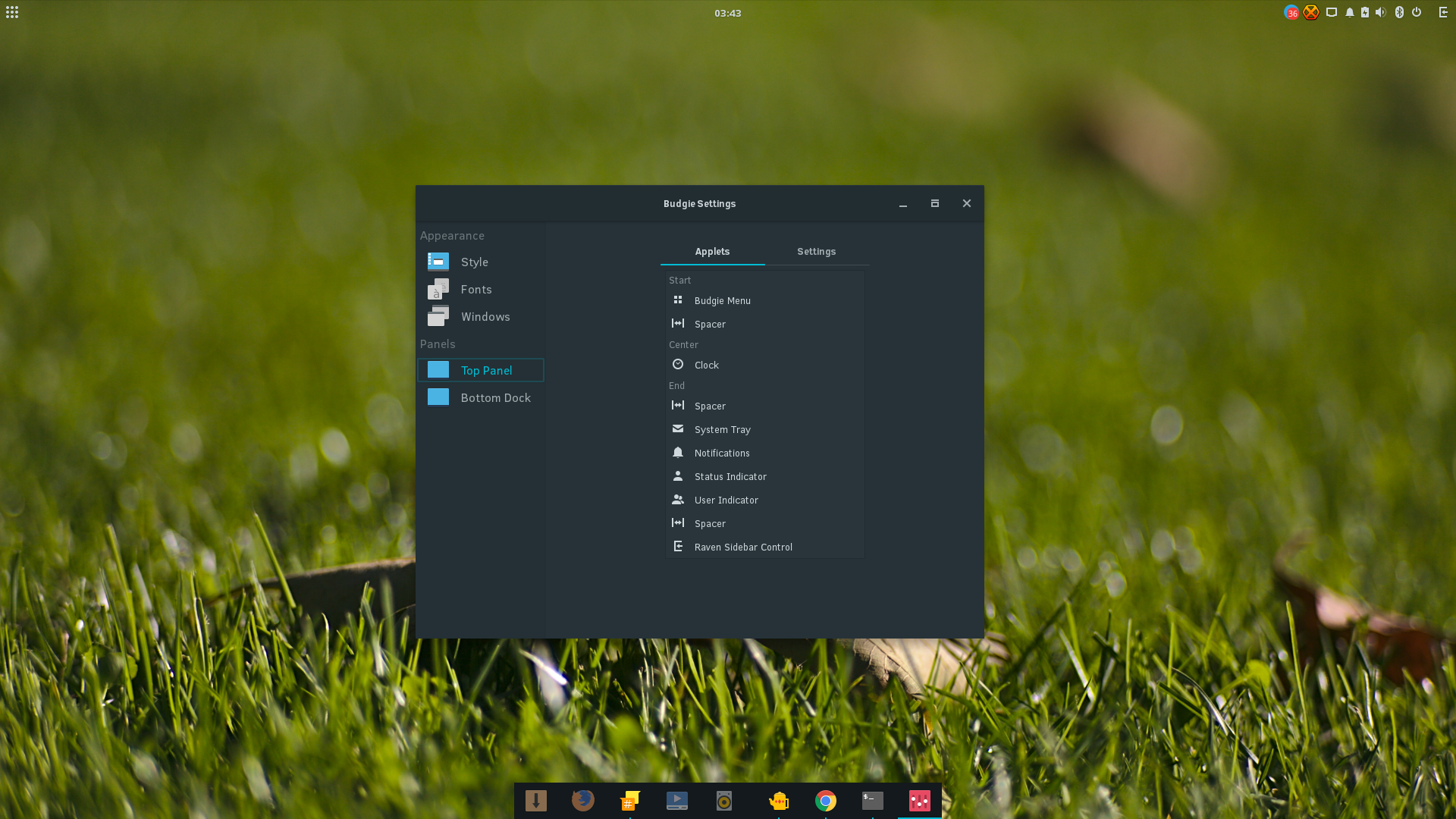Select the Spacer row under Start
Image resolution: width=1456 pixels, height=819 pixels.
pyautogui.click(x=765, y=325)
